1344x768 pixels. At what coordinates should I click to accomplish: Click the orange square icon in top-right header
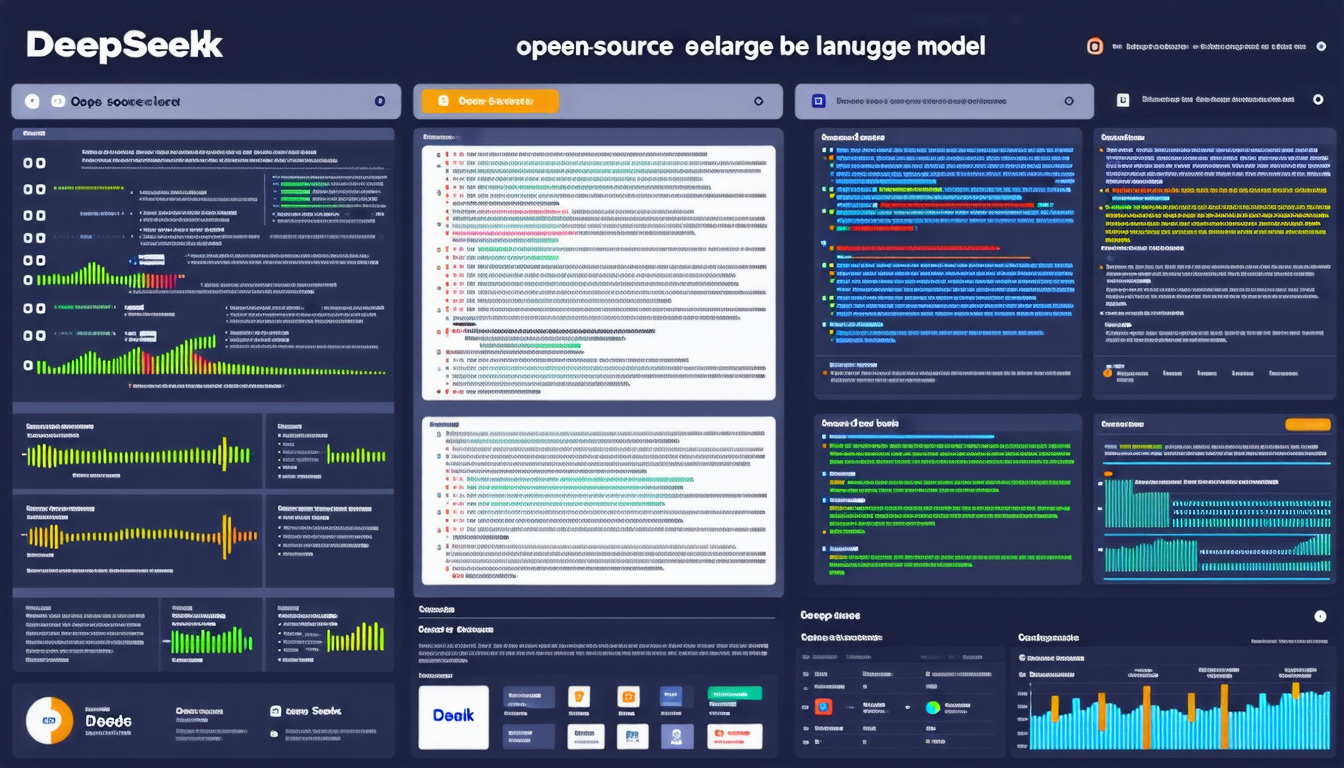pos(1095,46)
